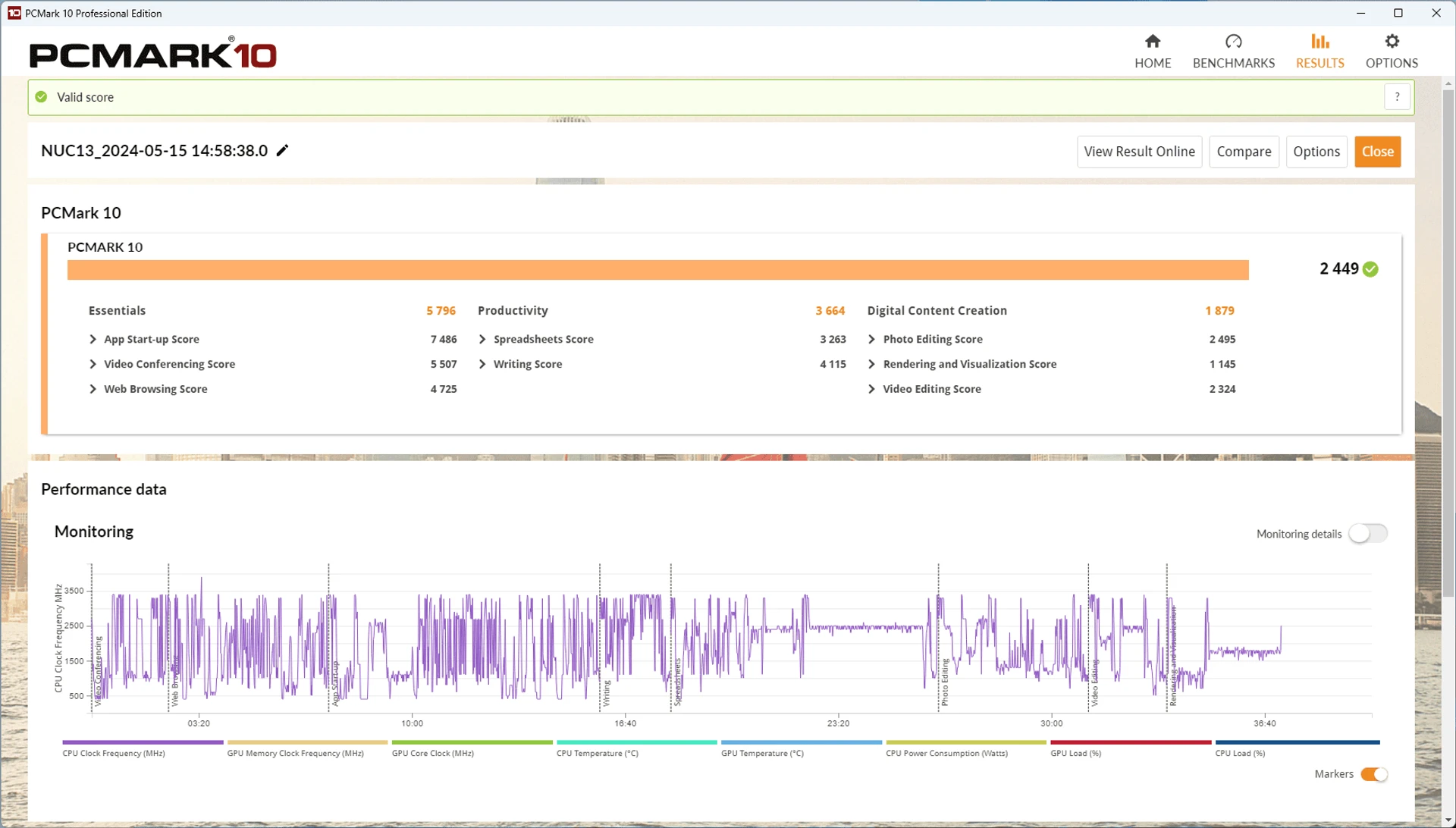Maximize the PCMark 10 window
Screen dimensions: 1456x828
(1398, 13)
